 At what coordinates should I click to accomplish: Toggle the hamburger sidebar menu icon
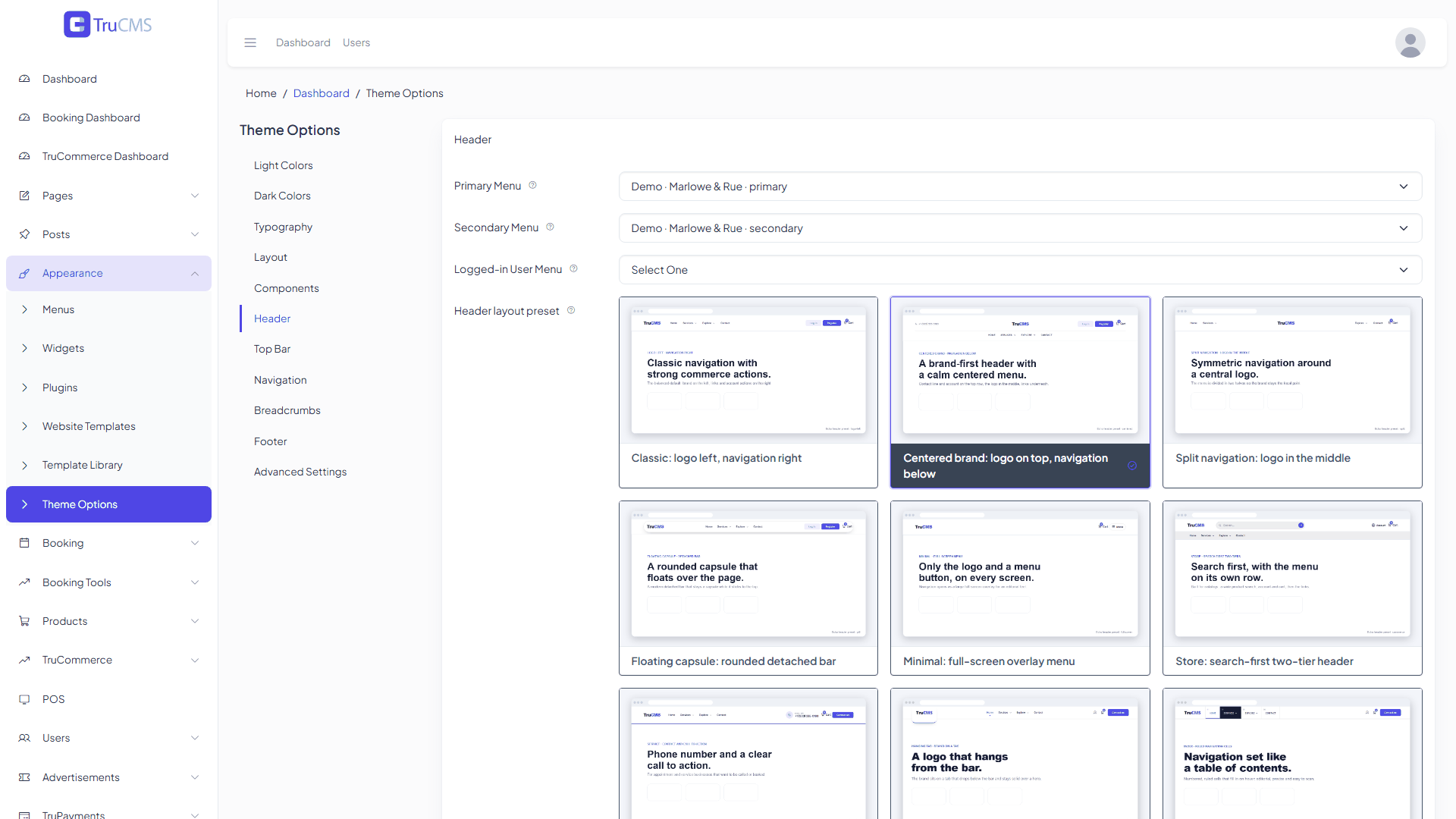pos(250,42)
